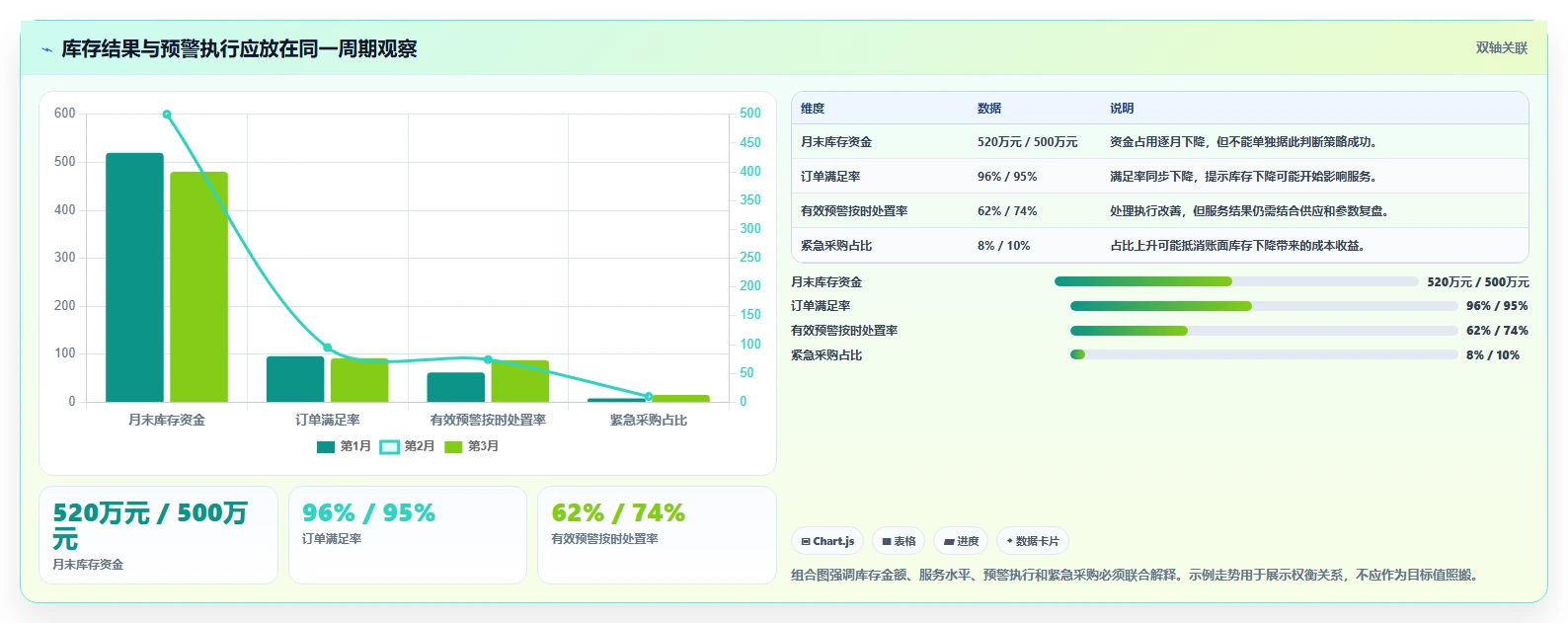Click the 96% / 95% table cell
The width and height of the screenshot is (1568, 623).
1007,177
